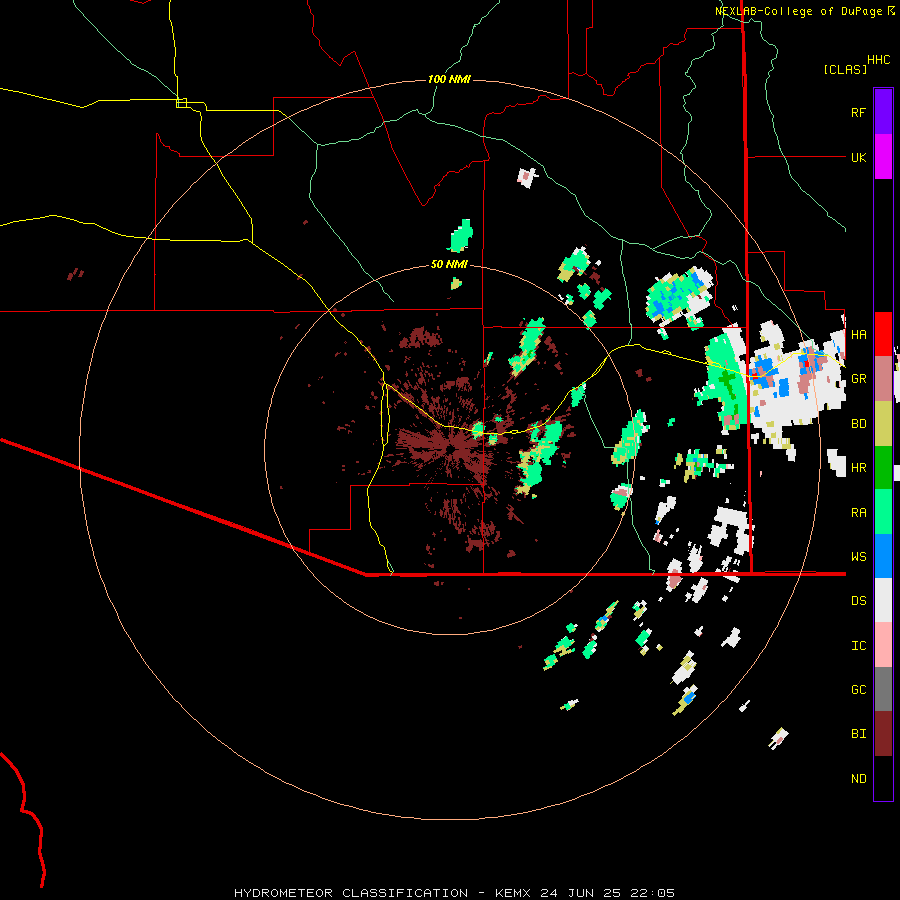Screen dimensions: 900x900
Task: Click the BD legend label
Action: (858, 424)
